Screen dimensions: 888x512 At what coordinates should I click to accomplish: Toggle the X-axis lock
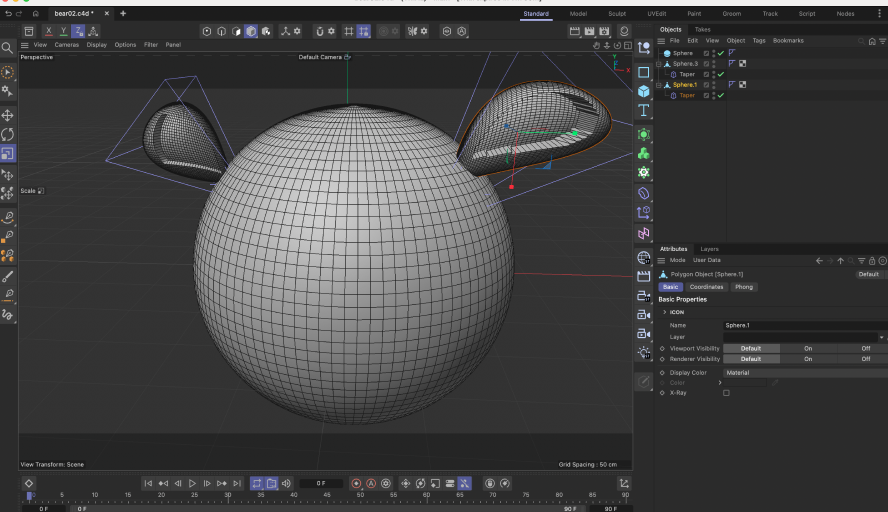tap(48, 31)
